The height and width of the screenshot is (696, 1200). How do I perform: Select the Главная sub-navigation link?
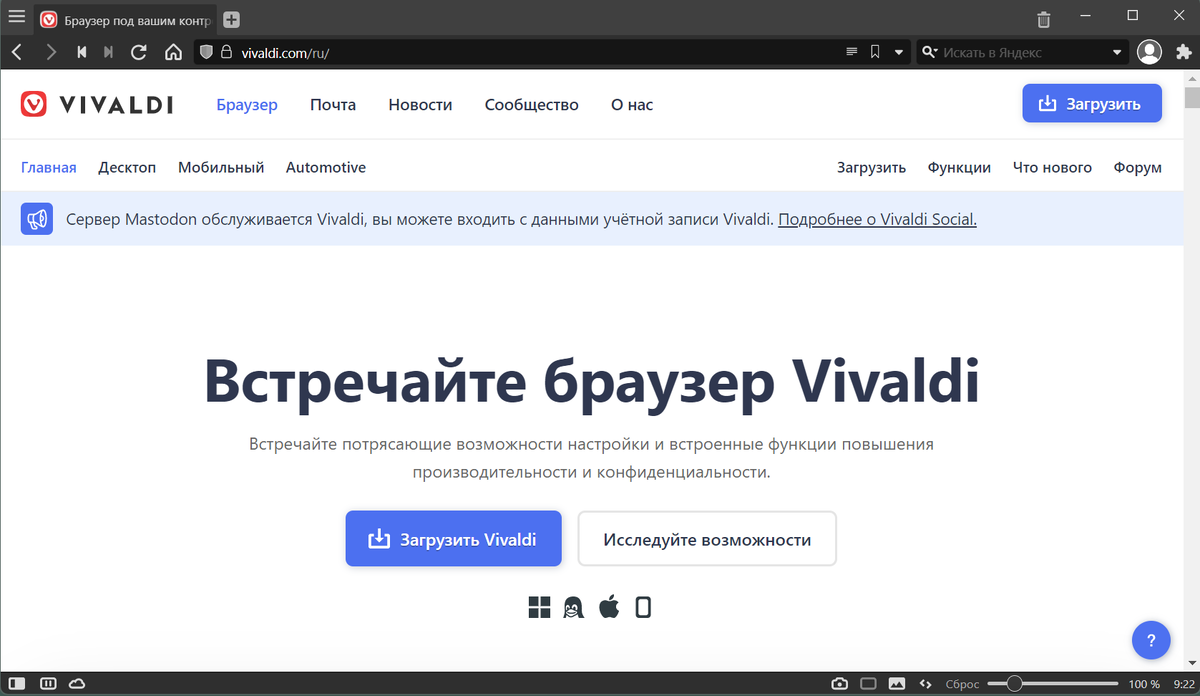click(x=49, y=167)
